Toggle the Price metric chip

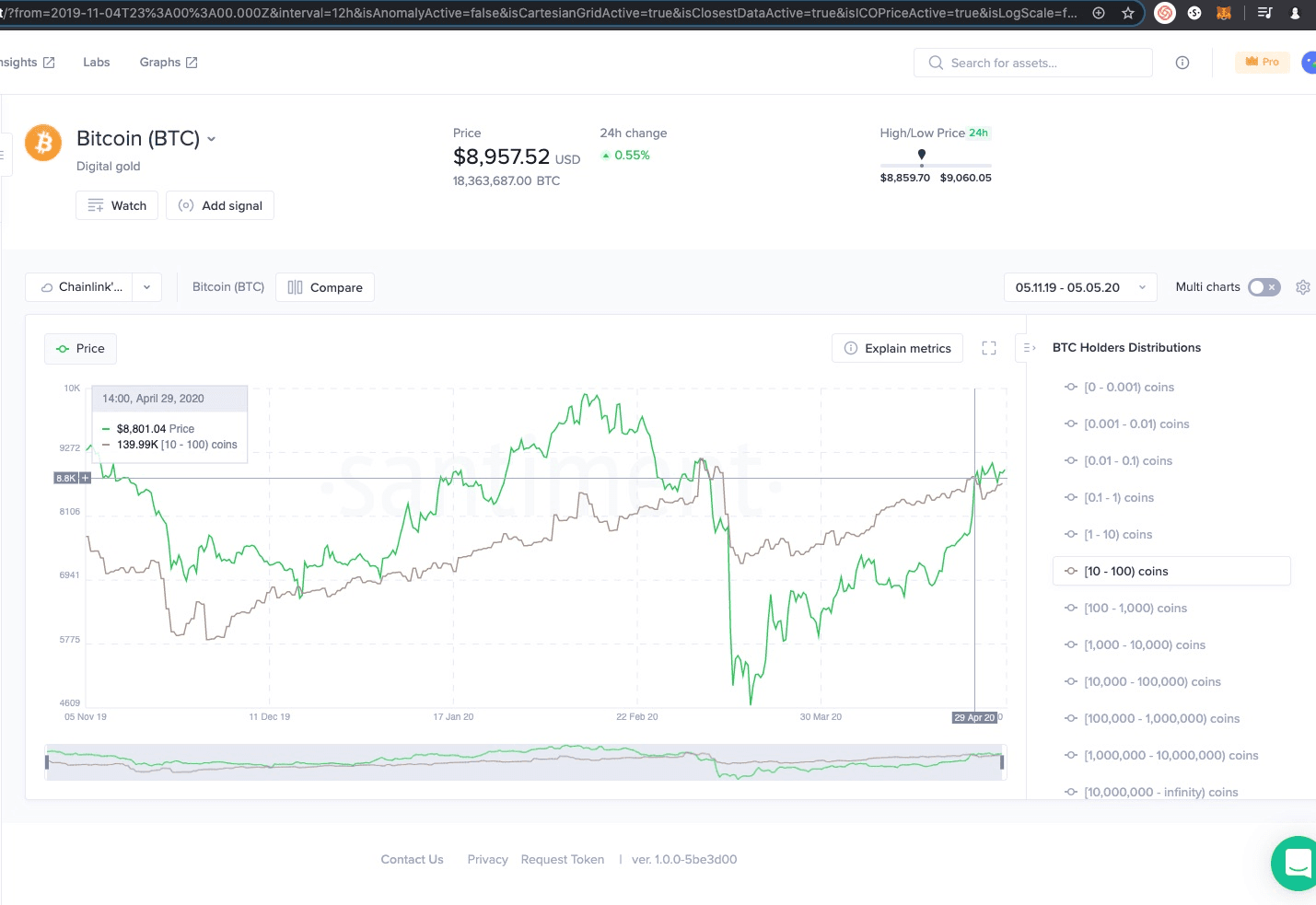click(80, 348)
